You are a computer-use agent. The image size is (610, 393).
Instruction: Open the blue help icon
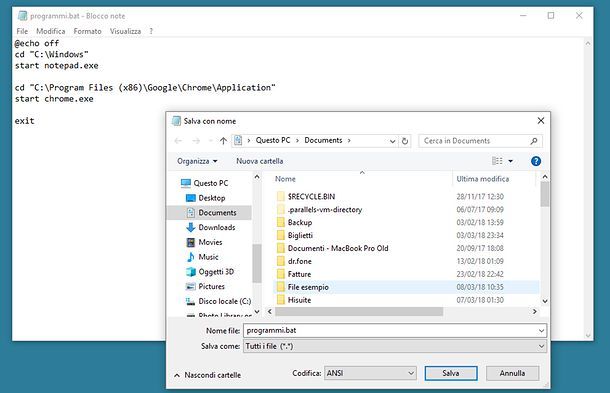pos(536,161)
